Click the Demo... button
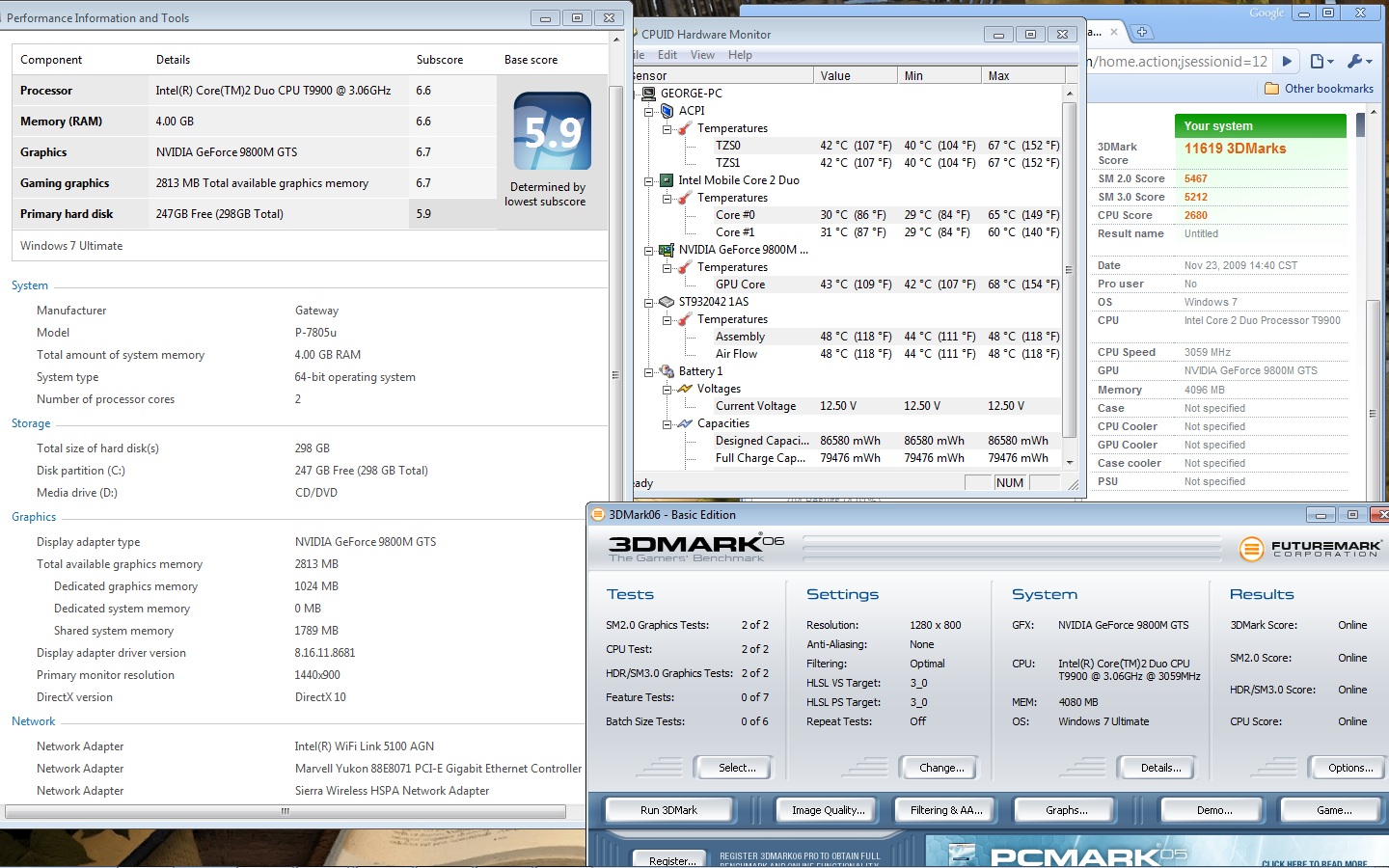 [1214, 810]
